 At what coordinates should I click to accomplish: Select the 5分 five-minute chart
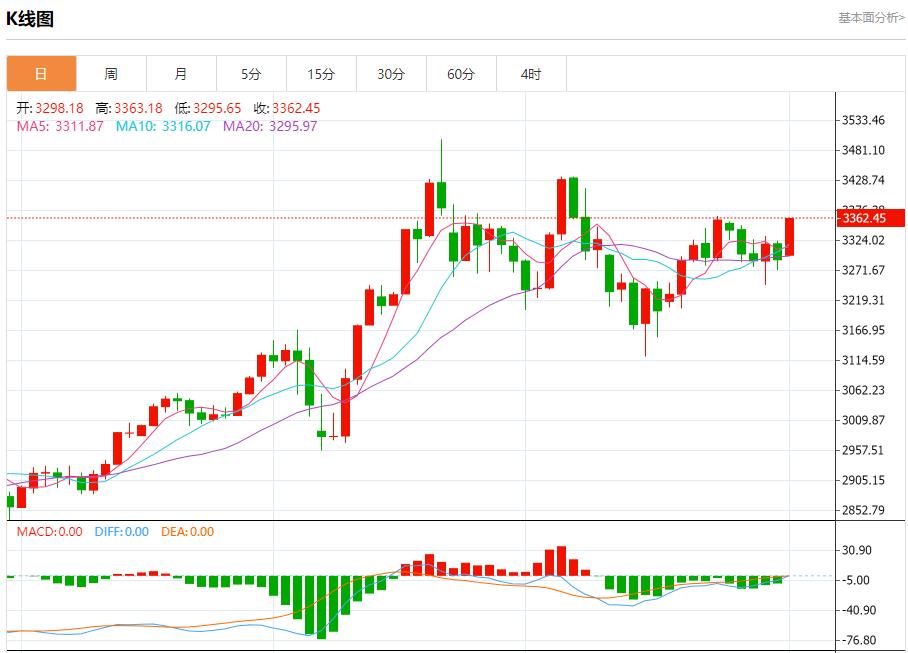tap(251, 73)
